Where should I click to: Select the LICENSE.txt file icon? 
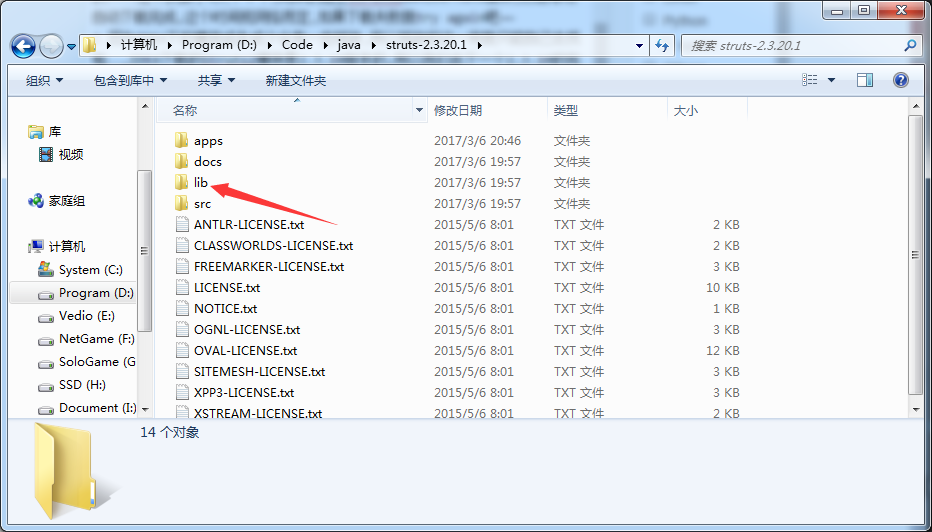[x=181, y=288]
